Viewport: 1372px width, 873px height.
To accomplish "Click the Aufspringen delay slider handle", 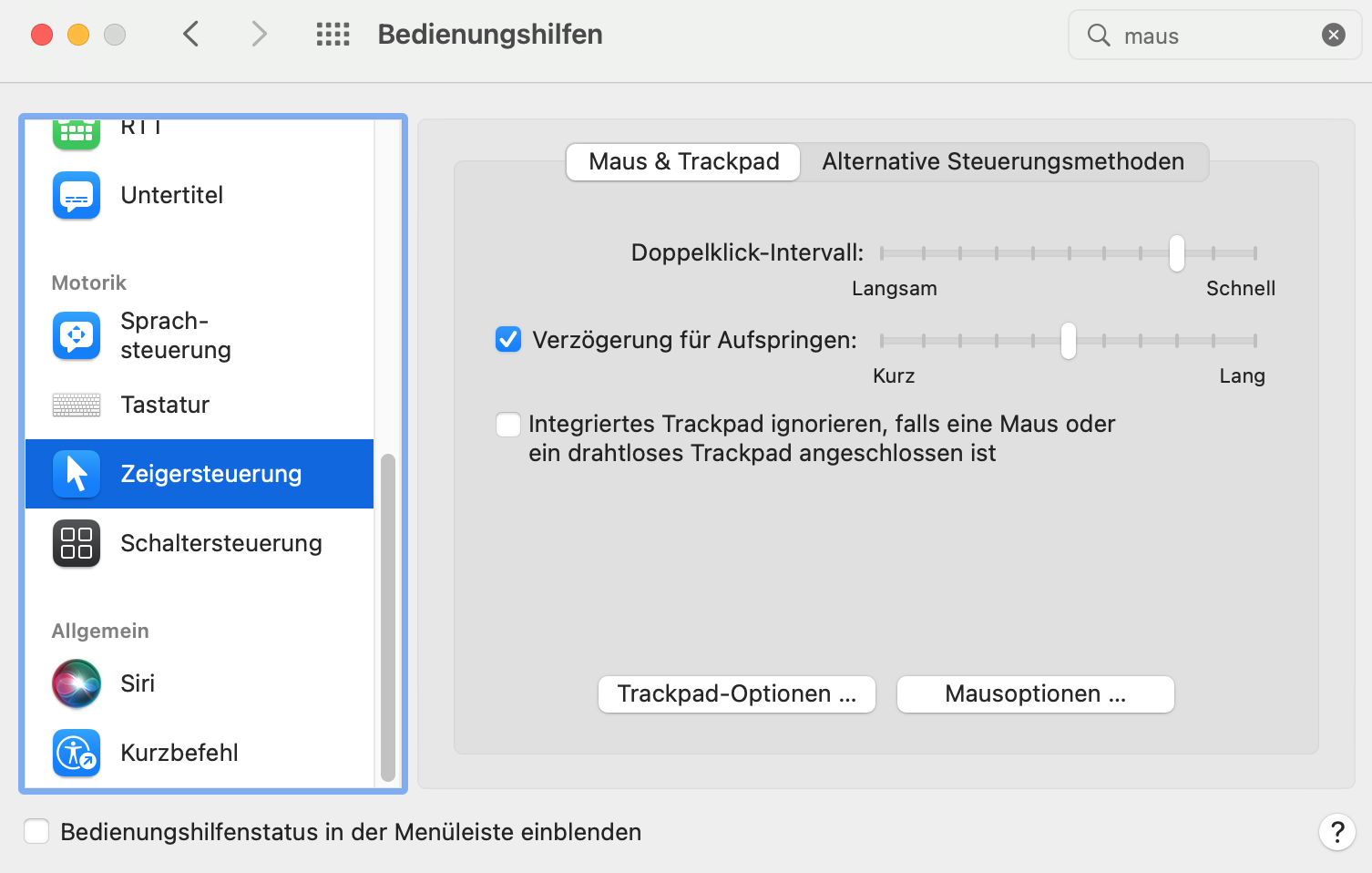I will 1068,341.
